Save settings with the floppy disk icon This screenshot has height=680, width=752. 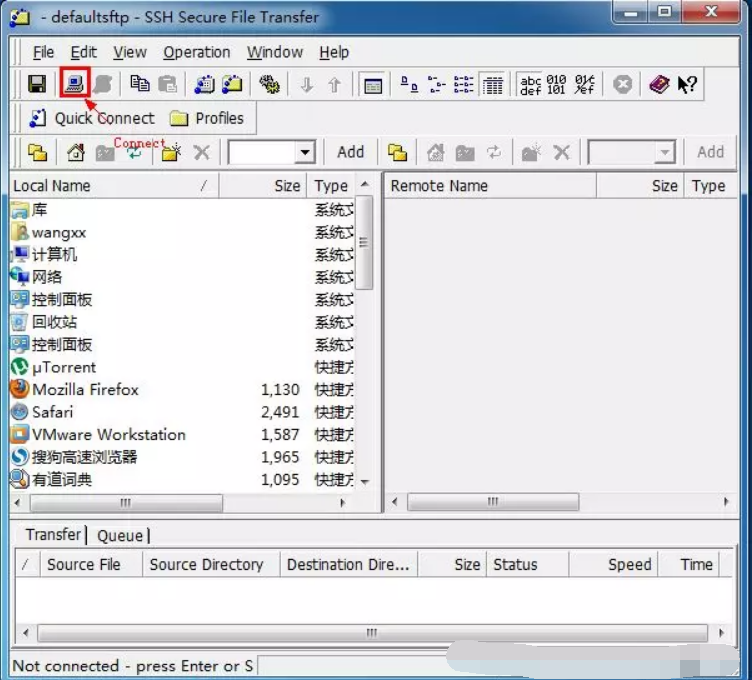click(x=37, y=85)
